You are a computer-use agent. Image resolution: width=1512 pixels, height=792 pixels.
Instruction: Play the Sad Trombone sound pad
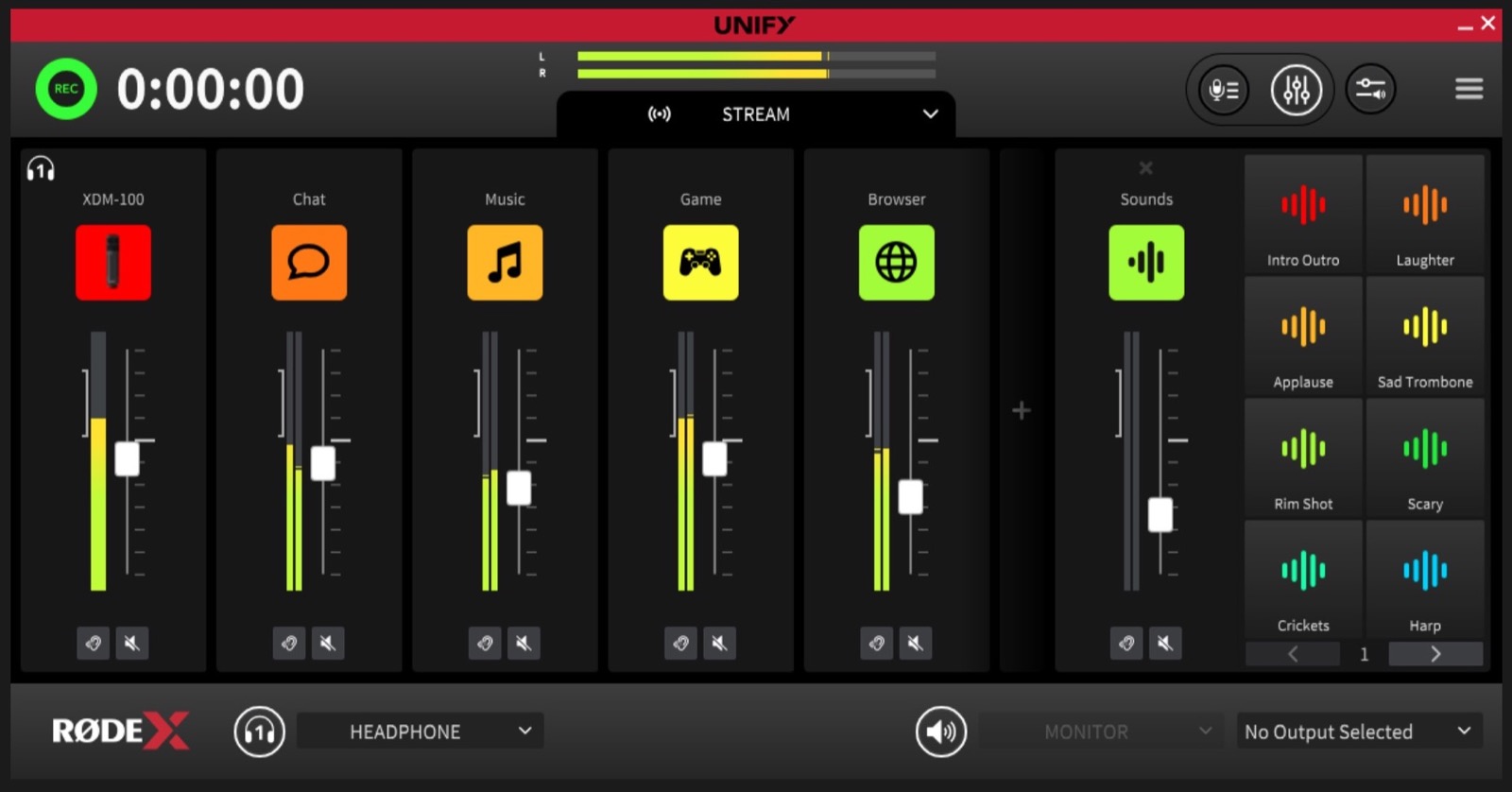[x=1425, y=336]
